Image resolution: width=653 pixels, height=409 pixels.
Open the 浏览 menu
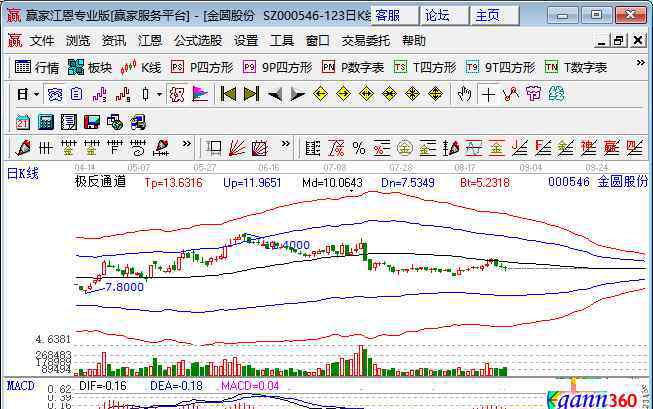78,41
